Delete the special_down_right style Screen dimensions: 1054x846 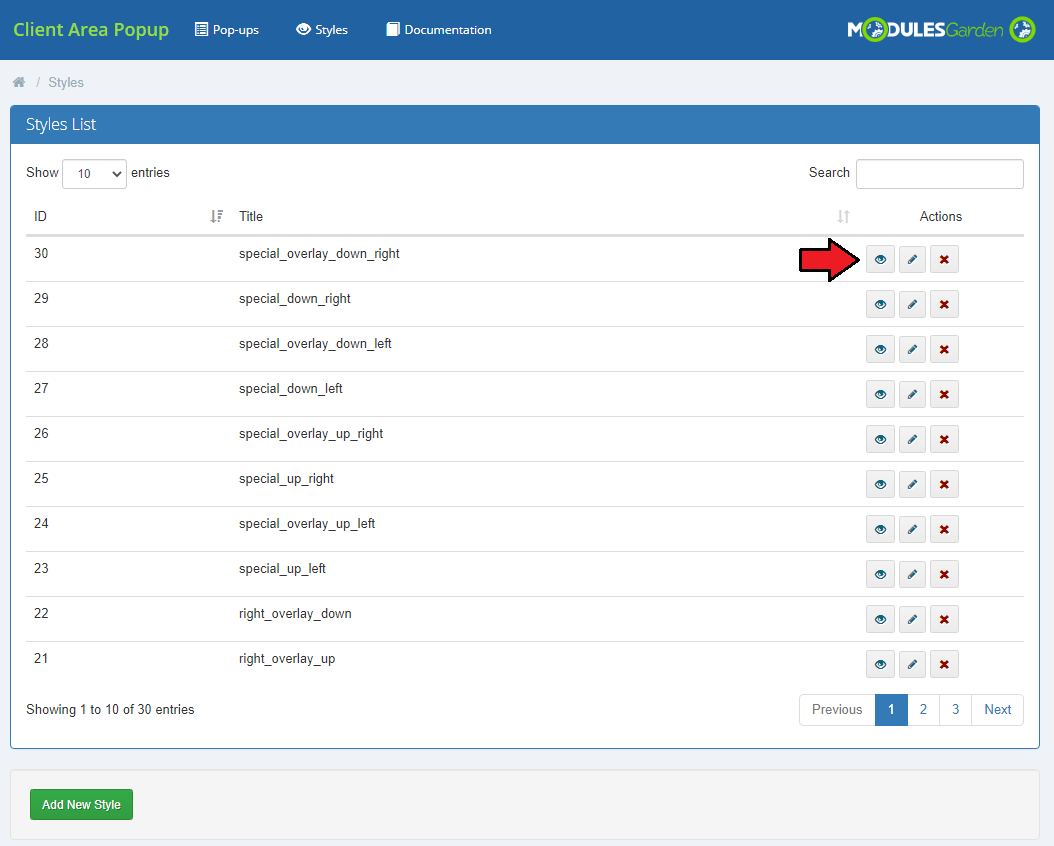tap(944, 304)
